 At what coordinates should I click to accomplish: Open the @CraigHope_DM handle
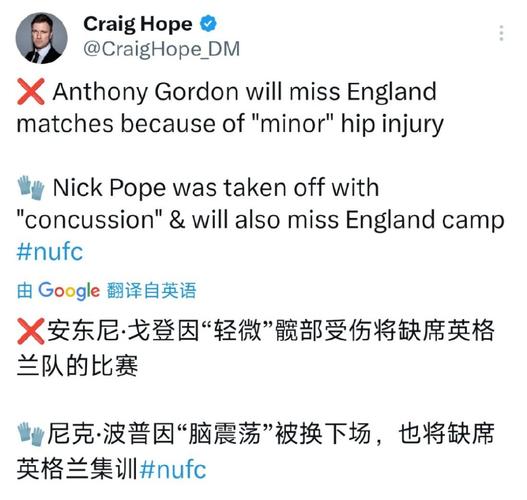point(162,49)
